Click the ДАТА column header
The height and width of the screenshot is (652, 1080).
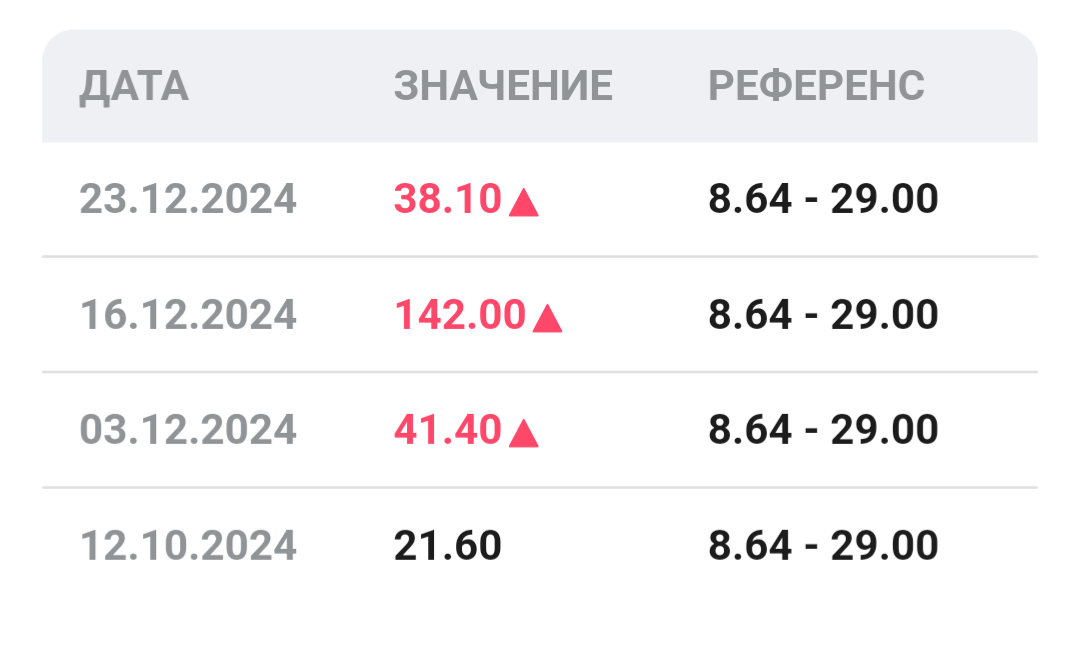pos(134,87)
